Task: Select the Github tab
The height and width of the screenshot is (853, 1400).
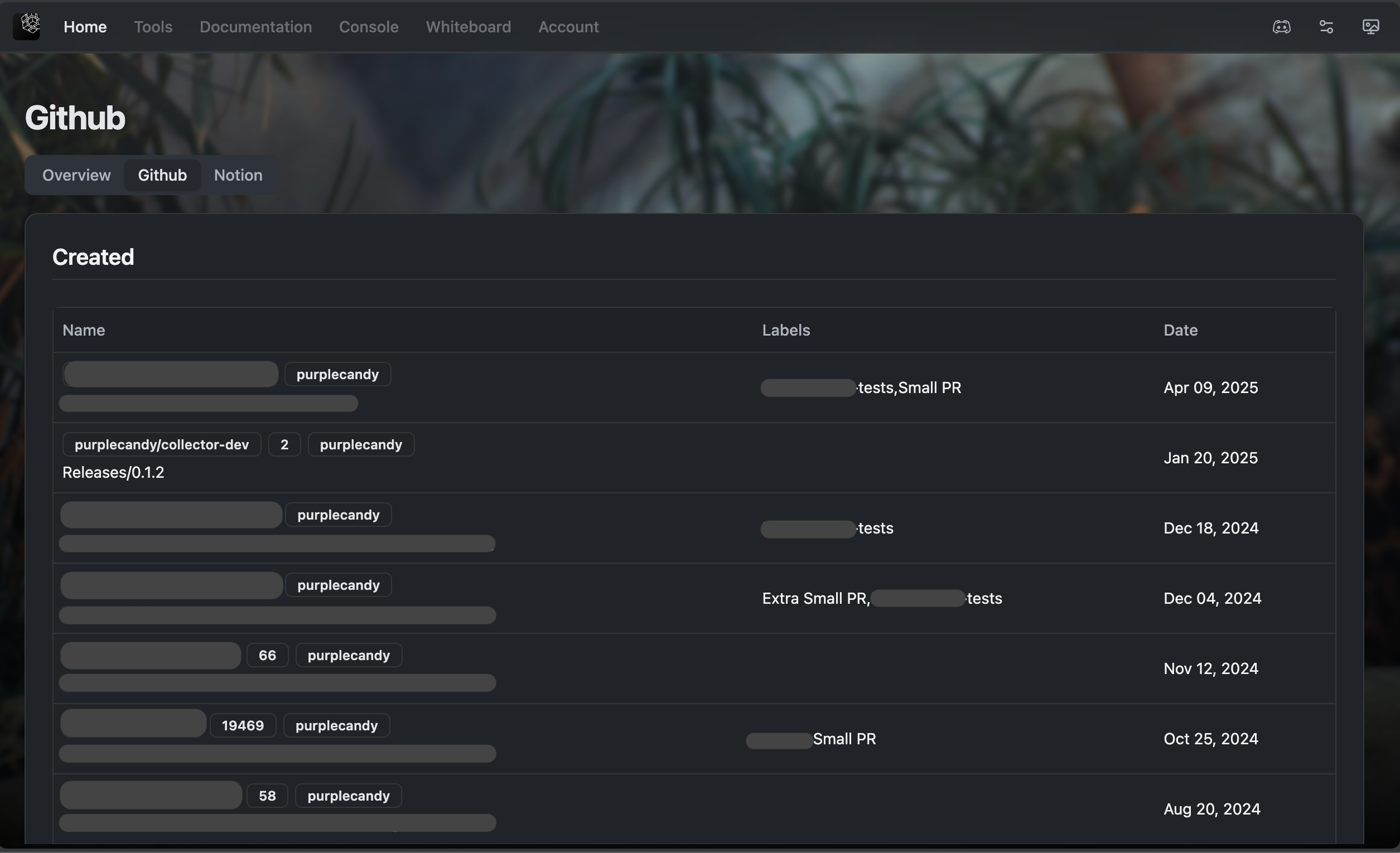Action: pyautogui.click(x=162, y=175)
